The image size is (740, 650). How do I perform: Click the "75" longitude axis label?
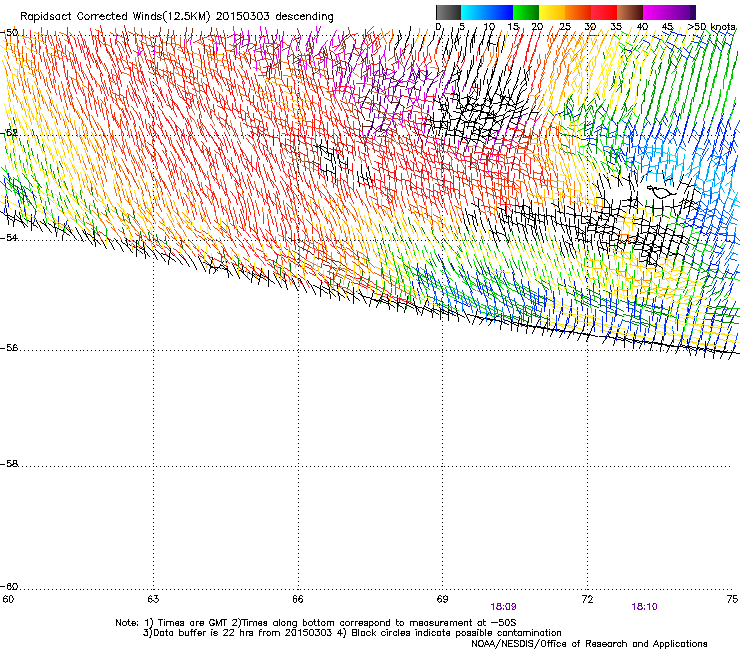click(x=732, y=599)
